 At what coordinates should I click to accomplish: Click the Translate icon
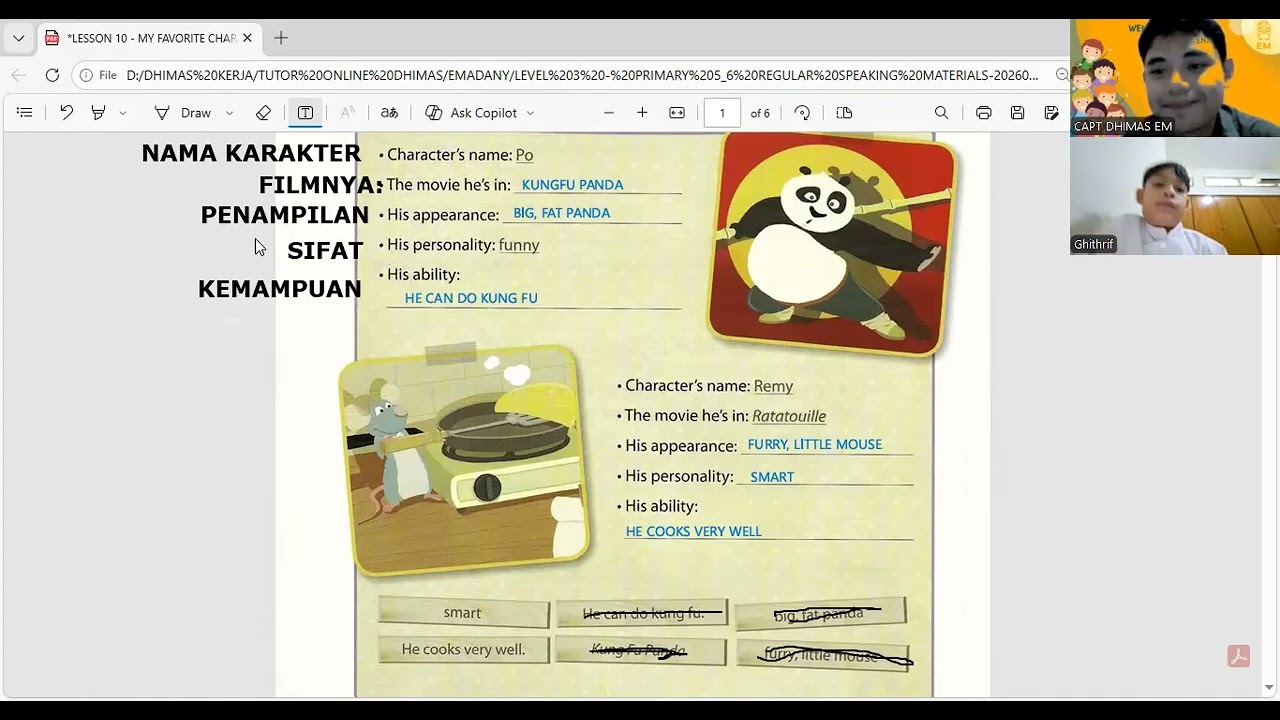coord(390,113)
